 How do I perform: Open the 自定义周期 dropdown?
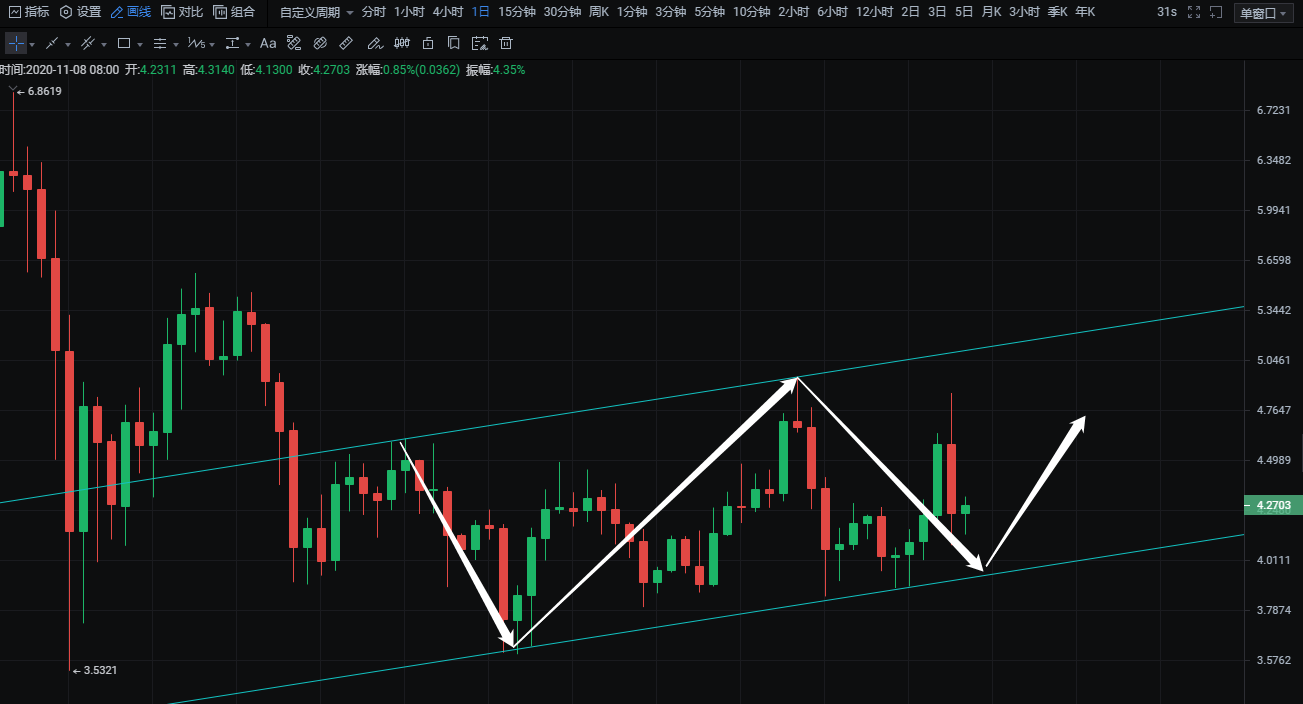316,12
